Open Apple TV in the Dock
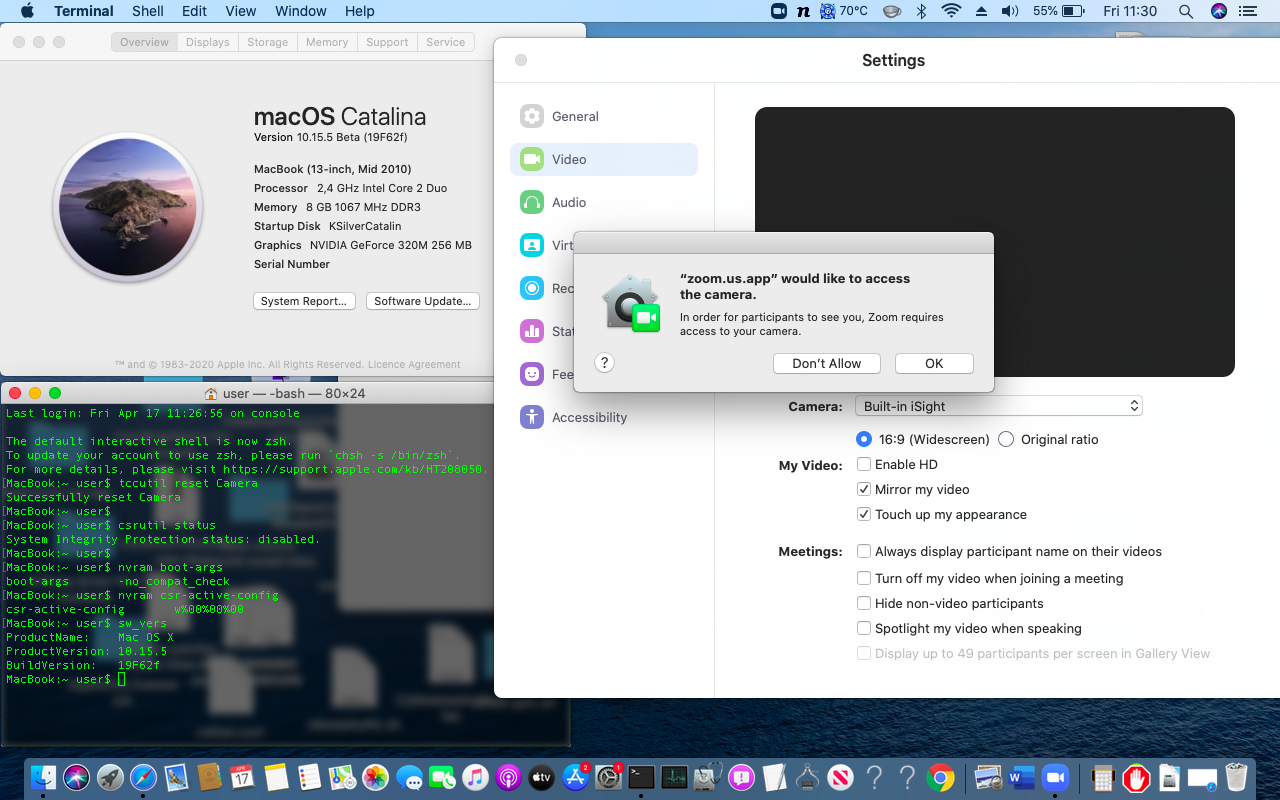This screenshot has width=1280, height=800. [x=541, y=777]
